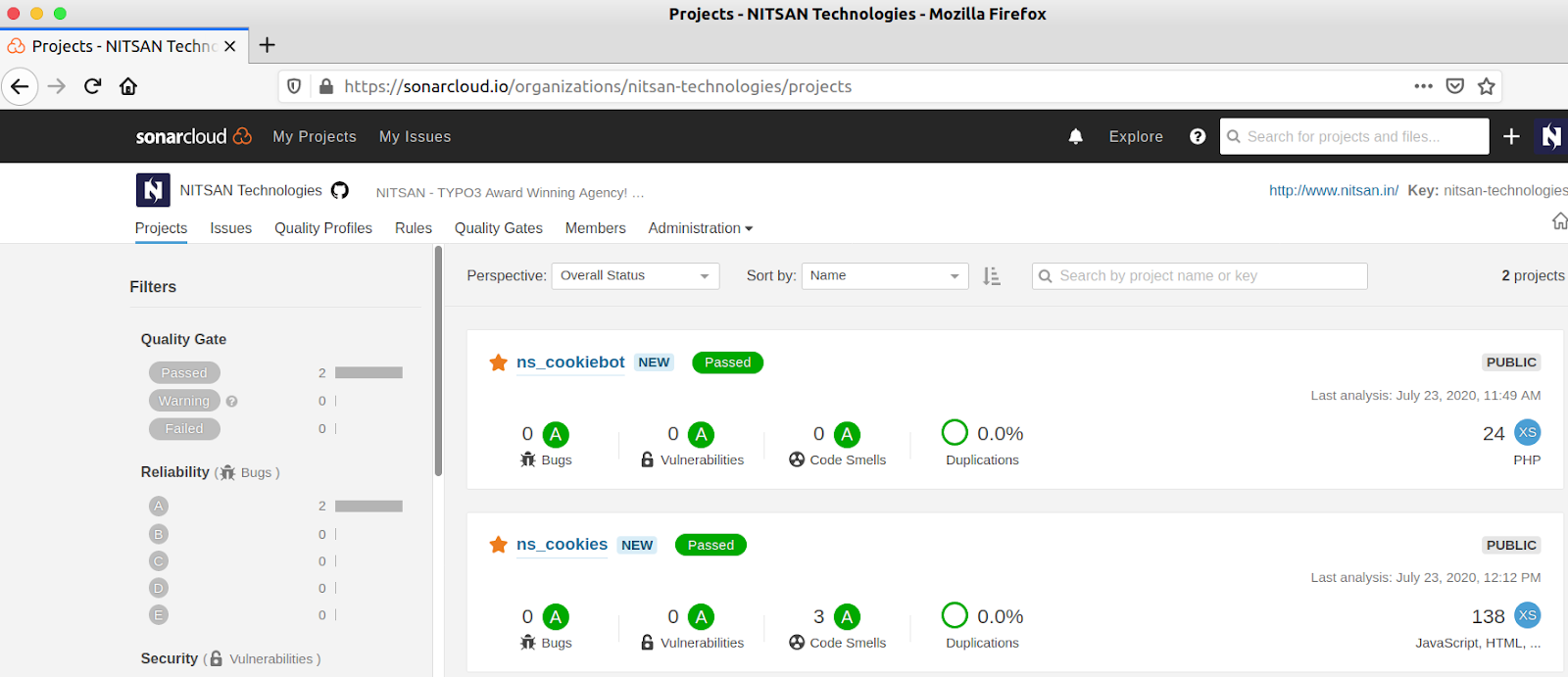Unfavorite ns_cookiebot using the star icon
The width and height of the screenshot is (1568, 677).
tap(498, 363)
